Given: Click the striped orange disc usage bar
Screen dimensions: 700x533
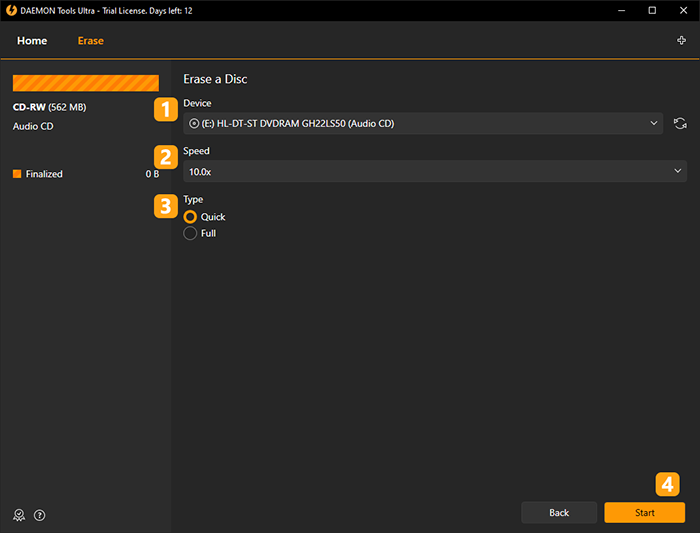Looking at the screenshot, I should pos(86,83).
